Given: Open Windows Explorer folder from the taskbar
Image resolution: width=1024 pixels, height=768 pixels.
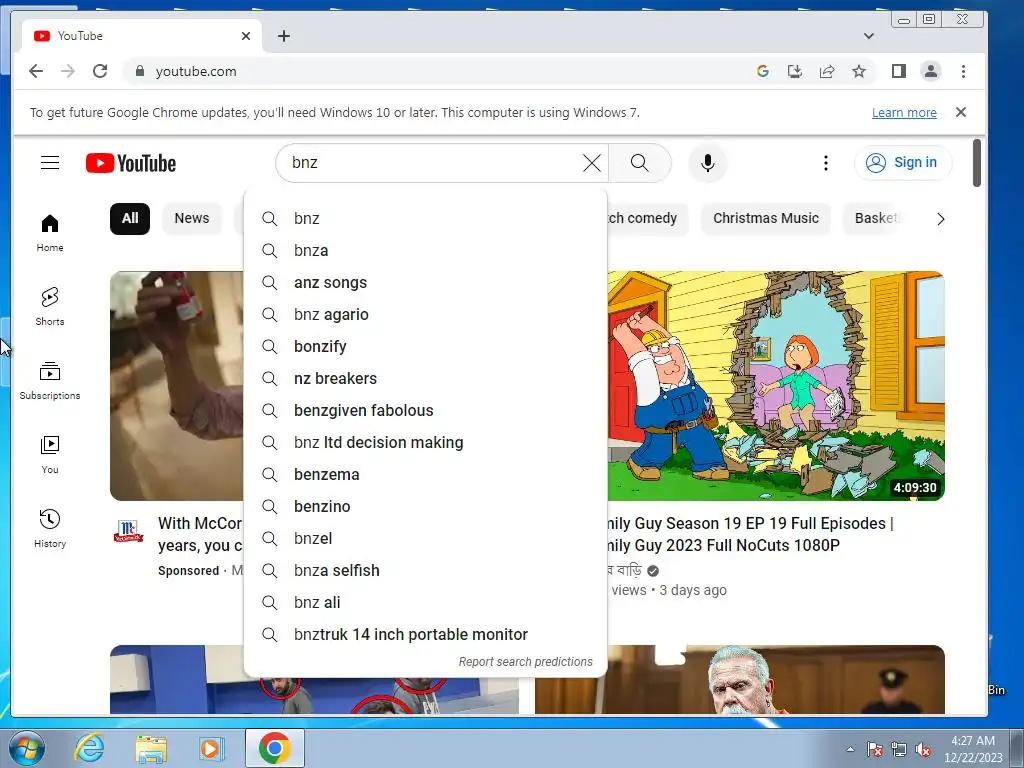Looking at the screenshot, I should (x=150, y=748).
